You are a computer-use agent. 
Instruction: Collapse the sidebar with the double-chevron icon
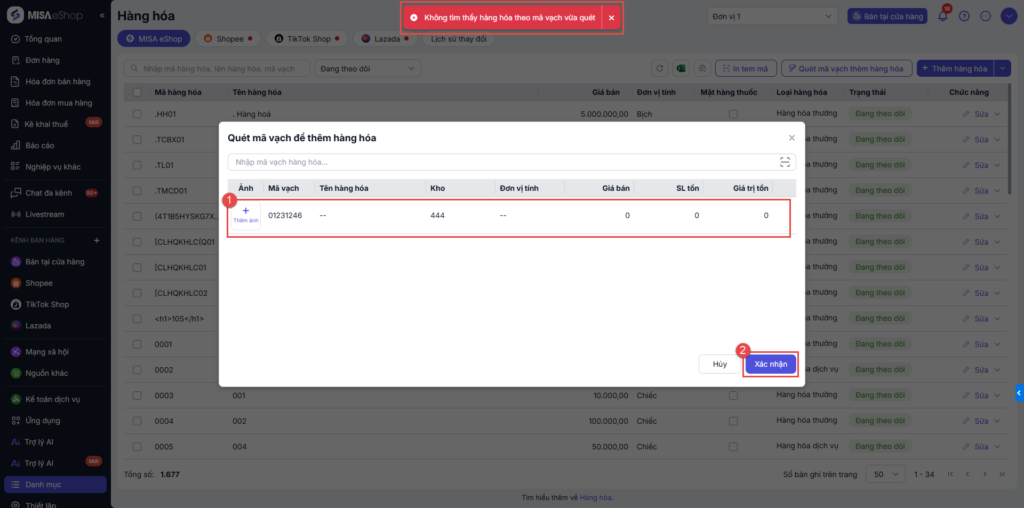(x=102, y=15)
